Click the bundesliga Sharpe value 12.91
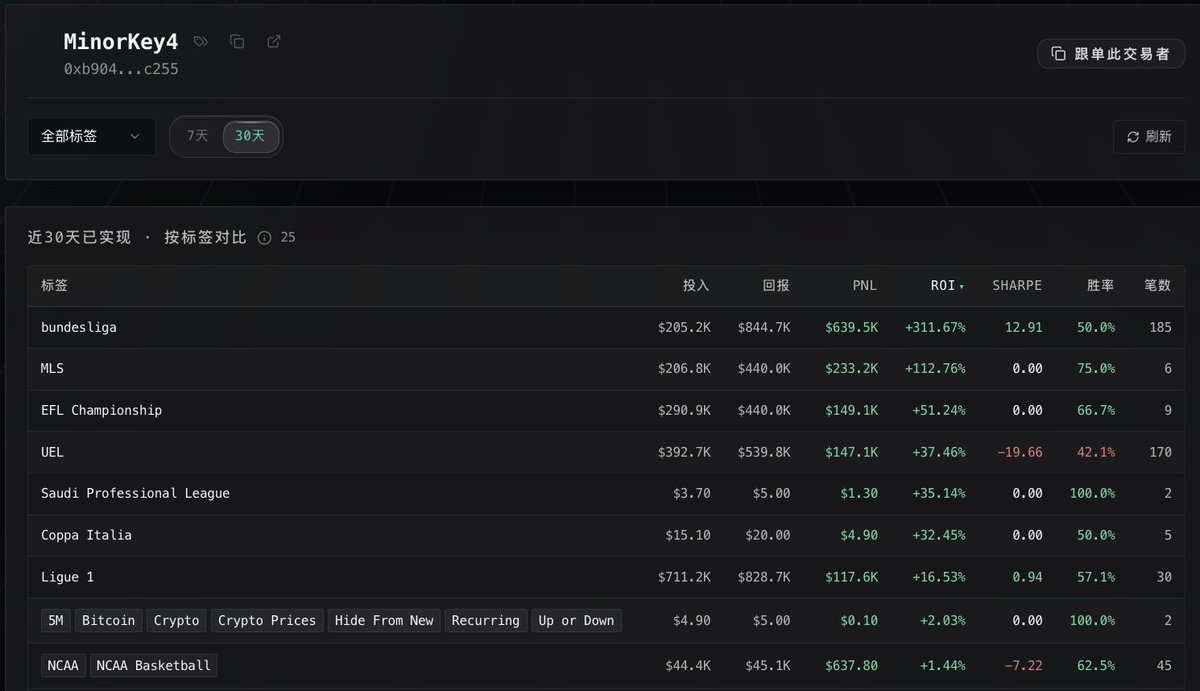The image size is (1200, 691). click(x=1023, y=327)
